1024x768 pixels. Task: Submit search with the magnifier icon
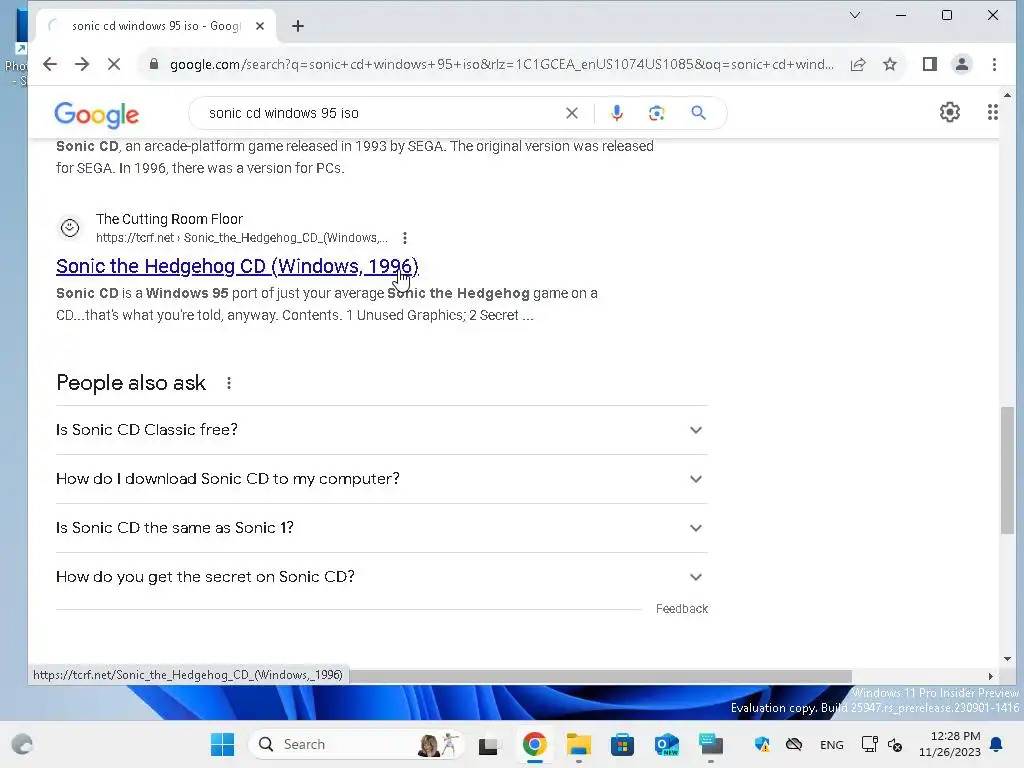pyautogui.click(x=698, y=113)
